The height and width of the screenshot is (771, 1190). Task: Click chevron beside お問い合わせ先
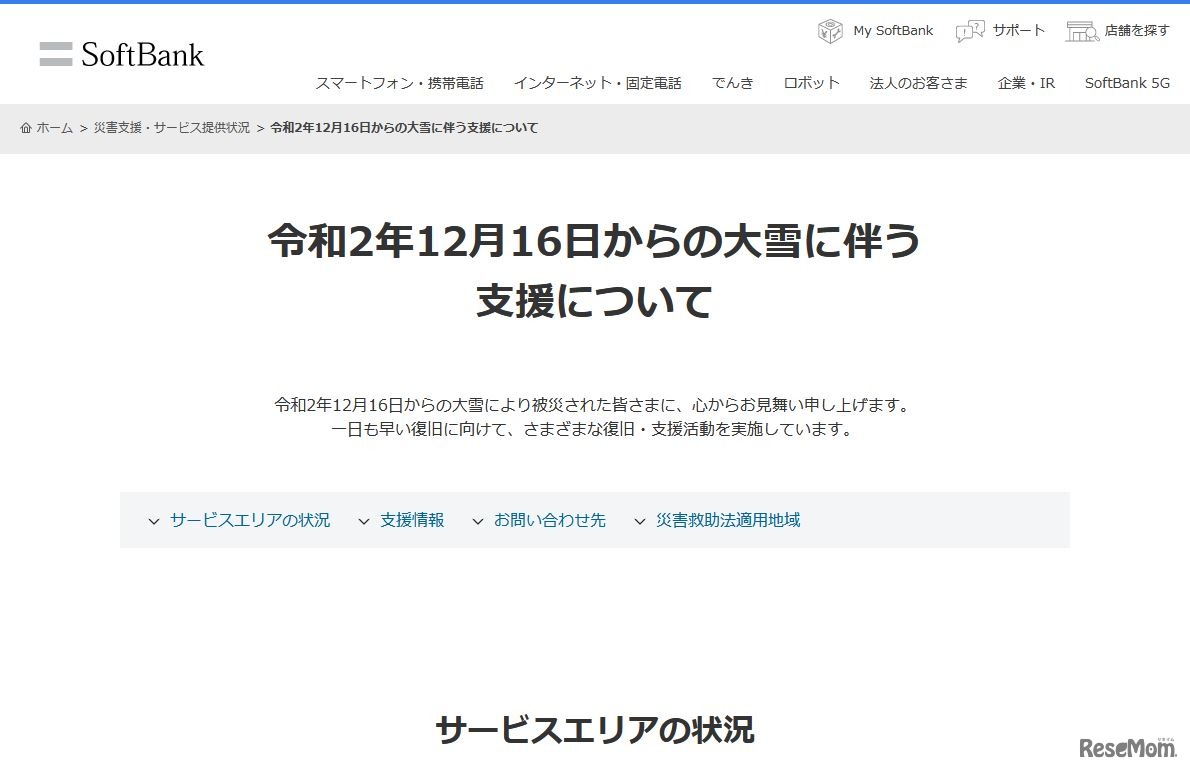click(477, 521)
